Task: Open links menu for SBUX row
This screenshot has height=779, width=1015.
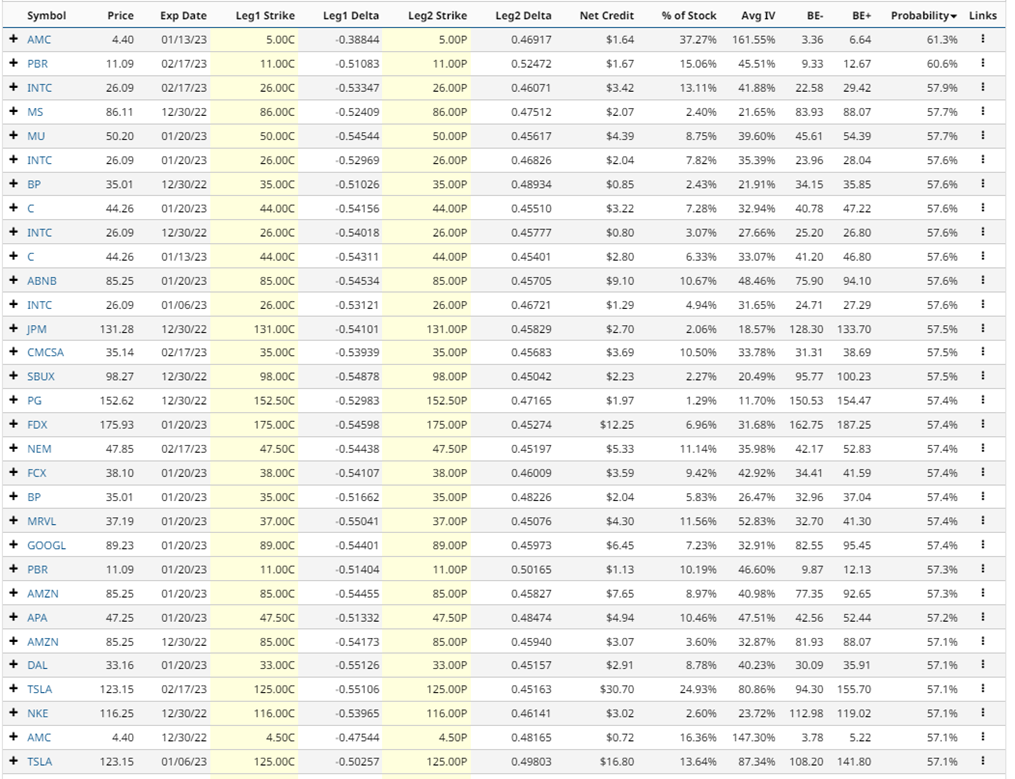Action: pos(983,376)
